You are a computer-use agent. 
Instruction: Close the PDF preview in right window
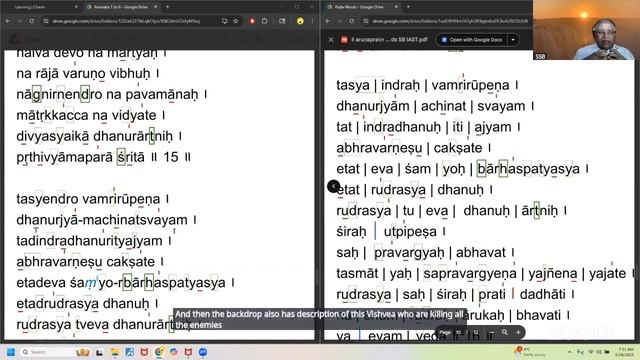(x=331, y=40)
